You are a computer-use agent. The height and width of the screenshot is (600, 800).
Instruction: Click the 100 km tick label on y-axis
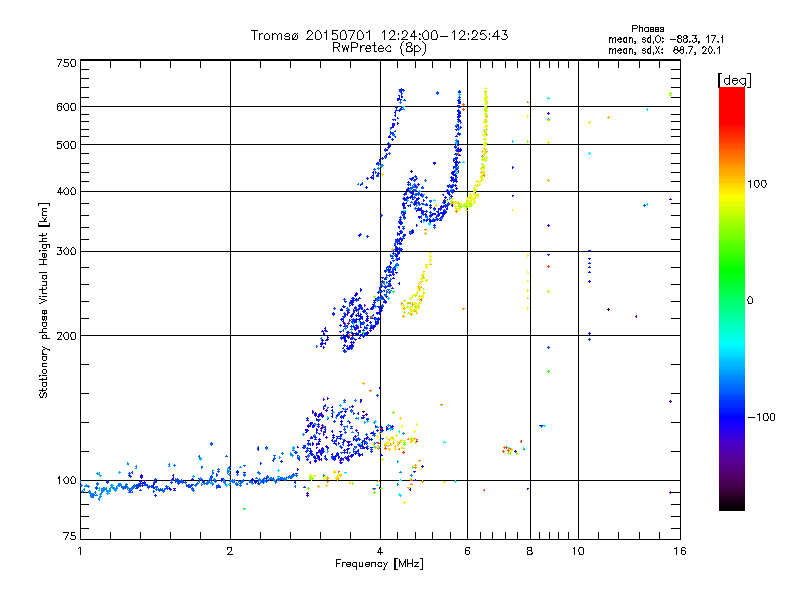coord(66,480)
